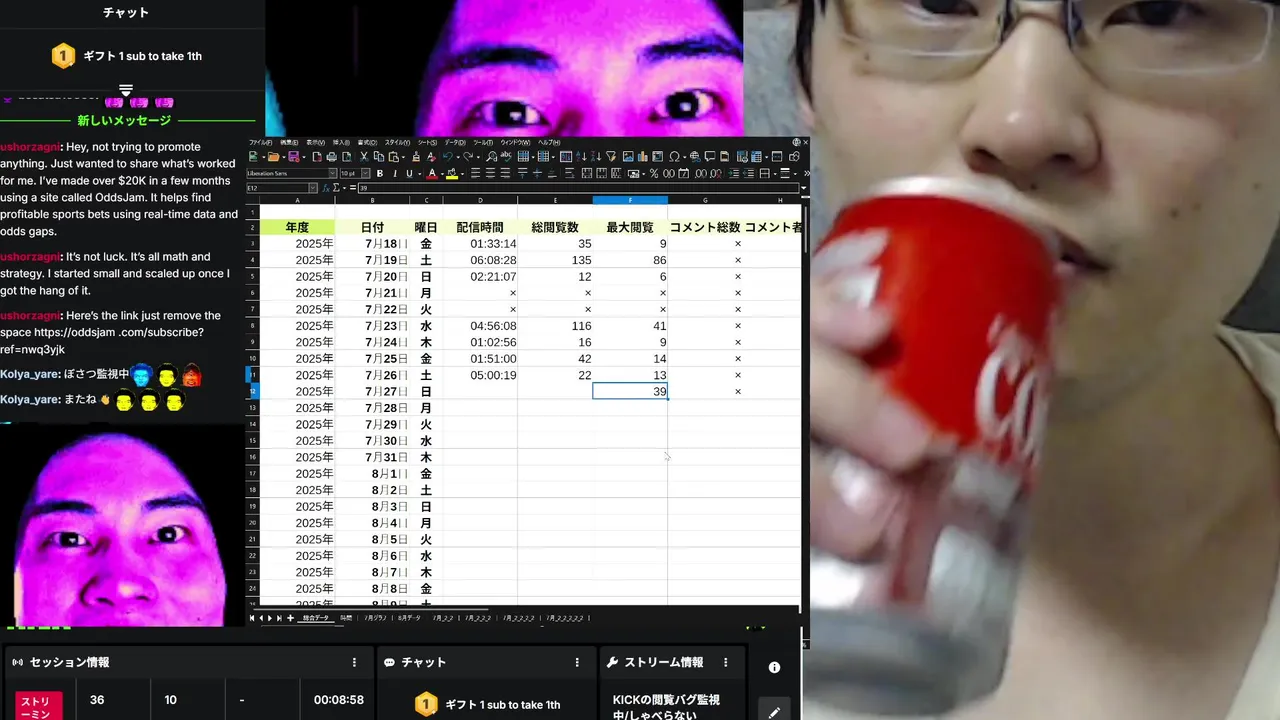
Task: Click the Clone formatting paintbrush icon
Action: point(416,157)
